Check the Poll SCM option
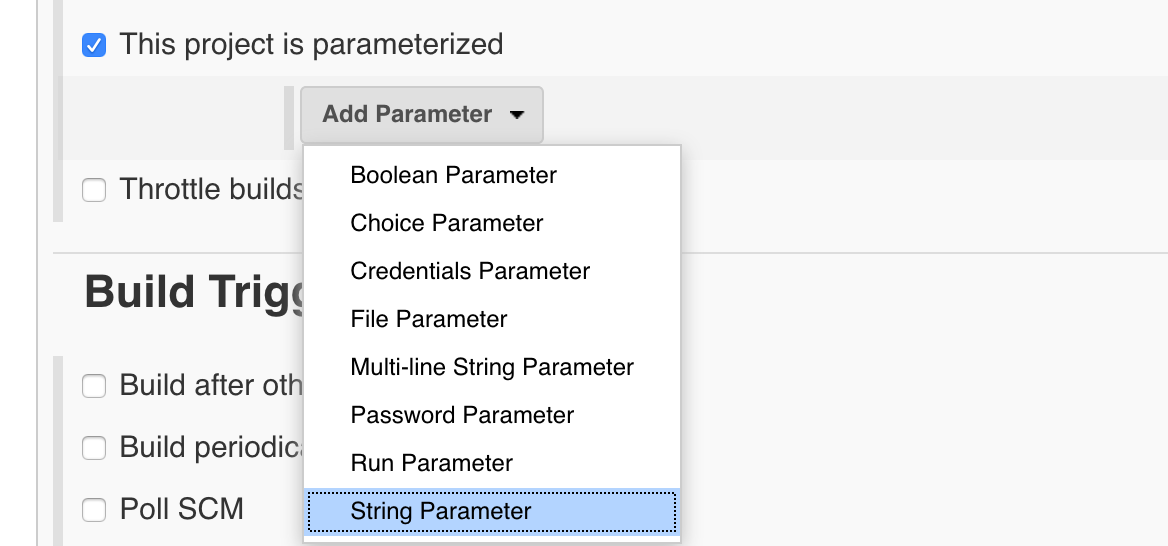Viewport: 1168px width, 546px height. click(94, 510)
